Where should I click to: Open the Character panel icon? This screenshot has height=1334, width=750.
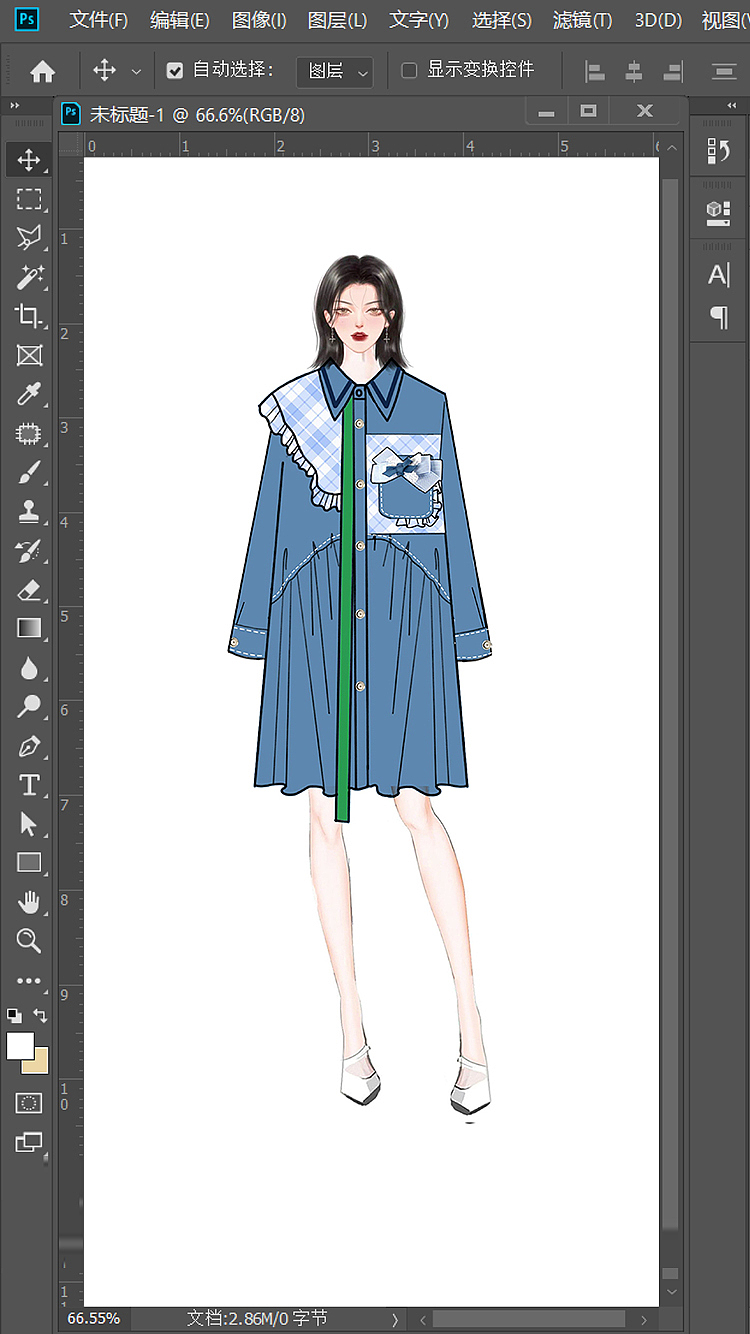tap(719, 275)
